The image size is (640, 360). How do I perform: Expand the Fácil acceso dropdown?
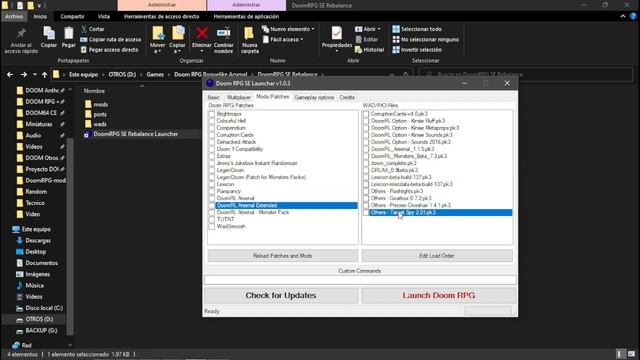[301, 40]
